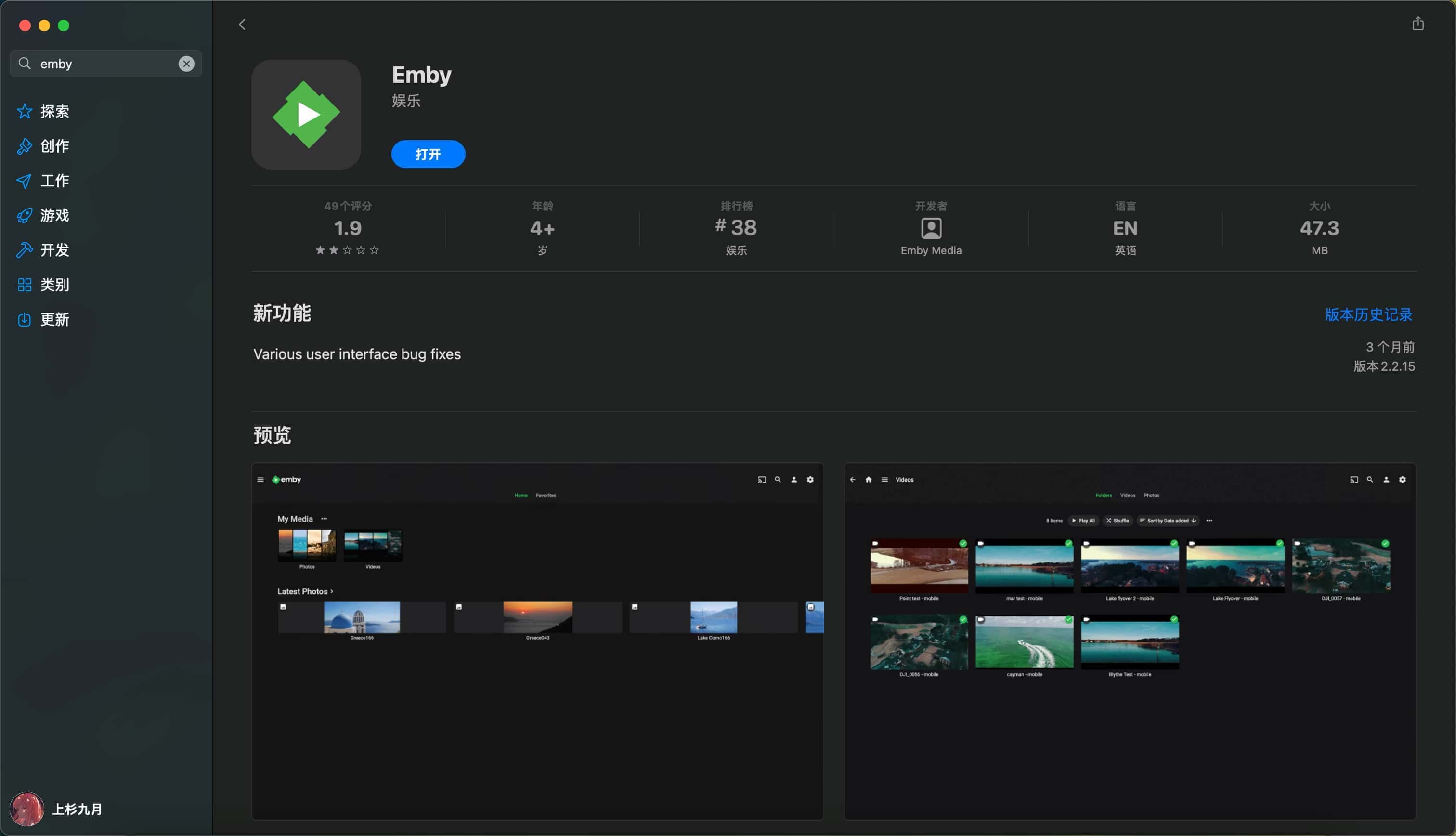
Task: Click the 上杉九月 account avatar
Action: (x=27, y=809)
